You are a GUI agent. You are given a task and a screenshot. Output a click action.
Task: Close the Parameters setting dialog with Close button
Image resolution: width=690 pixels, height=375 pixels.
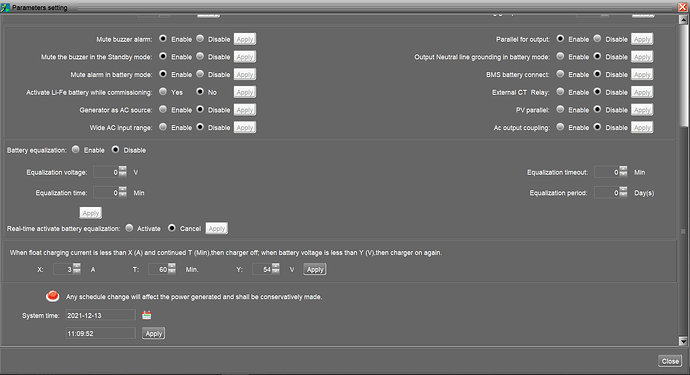[x=670, y=361]
